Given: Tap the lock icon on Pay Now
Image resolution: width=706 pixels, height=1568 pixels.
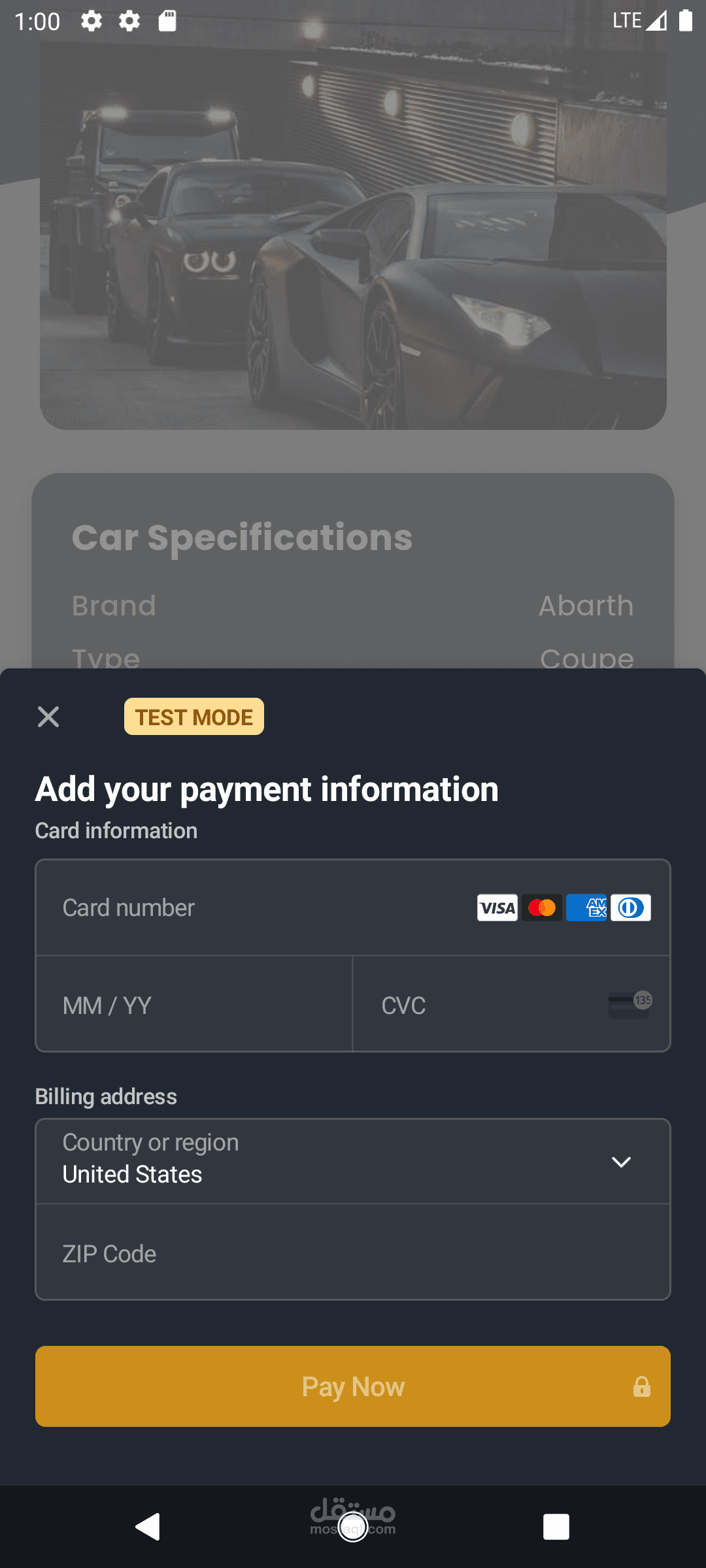Looking at the screenshot, I should pyautogui.click(x=641, y=1386).
